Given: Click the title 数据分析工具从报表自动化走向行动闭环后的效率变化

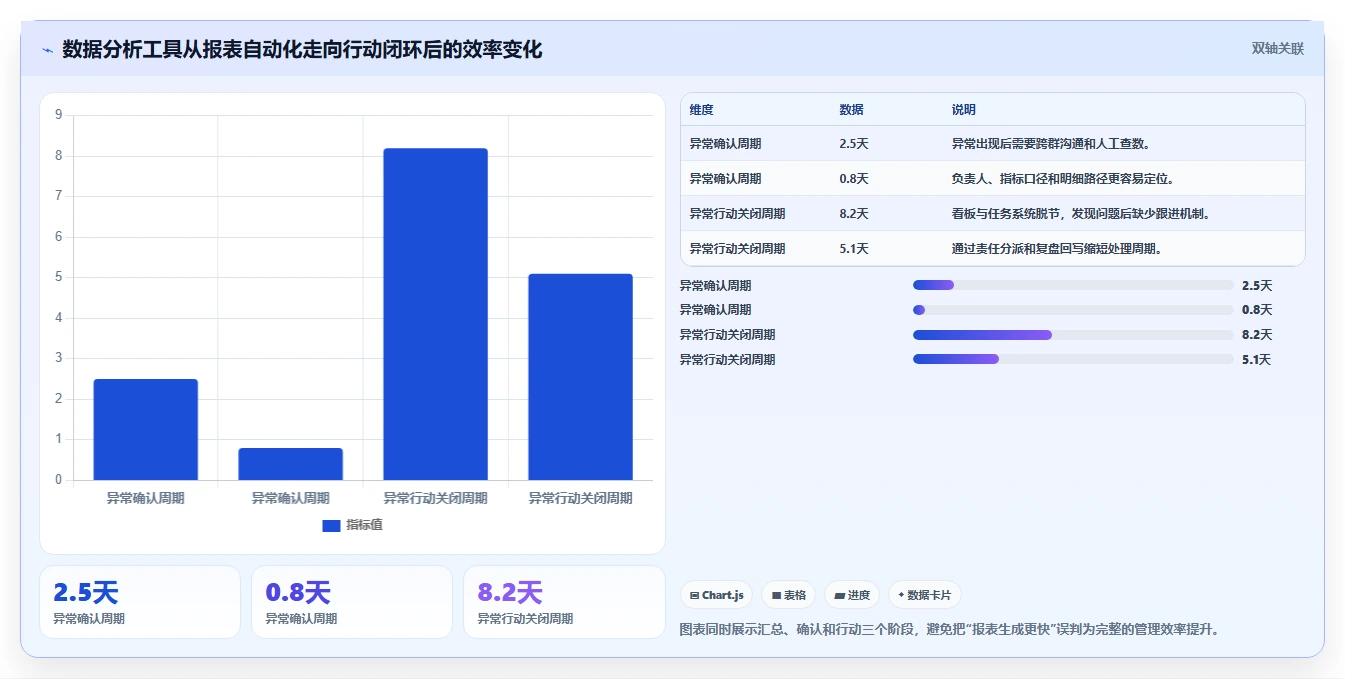Looking at the screenshot, I should tap(302, 49).
